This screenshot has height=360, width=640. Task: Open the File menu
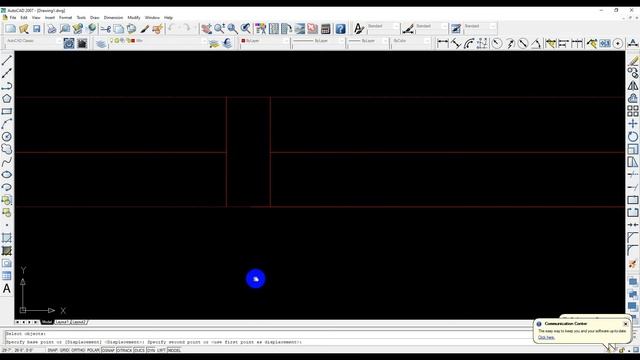[x=13, y=18]
